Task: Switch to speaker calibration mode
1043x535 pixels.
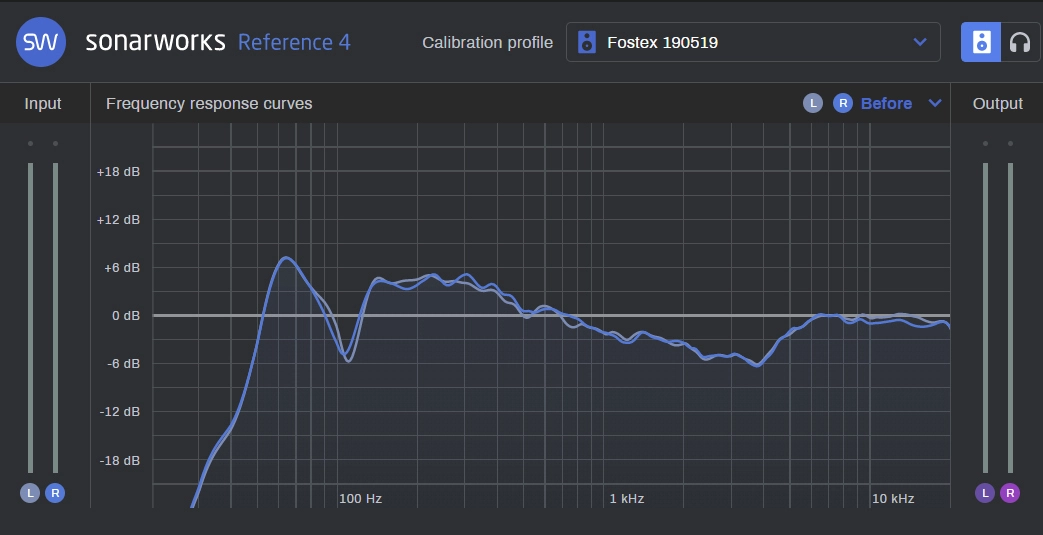Action: [981, 42]
